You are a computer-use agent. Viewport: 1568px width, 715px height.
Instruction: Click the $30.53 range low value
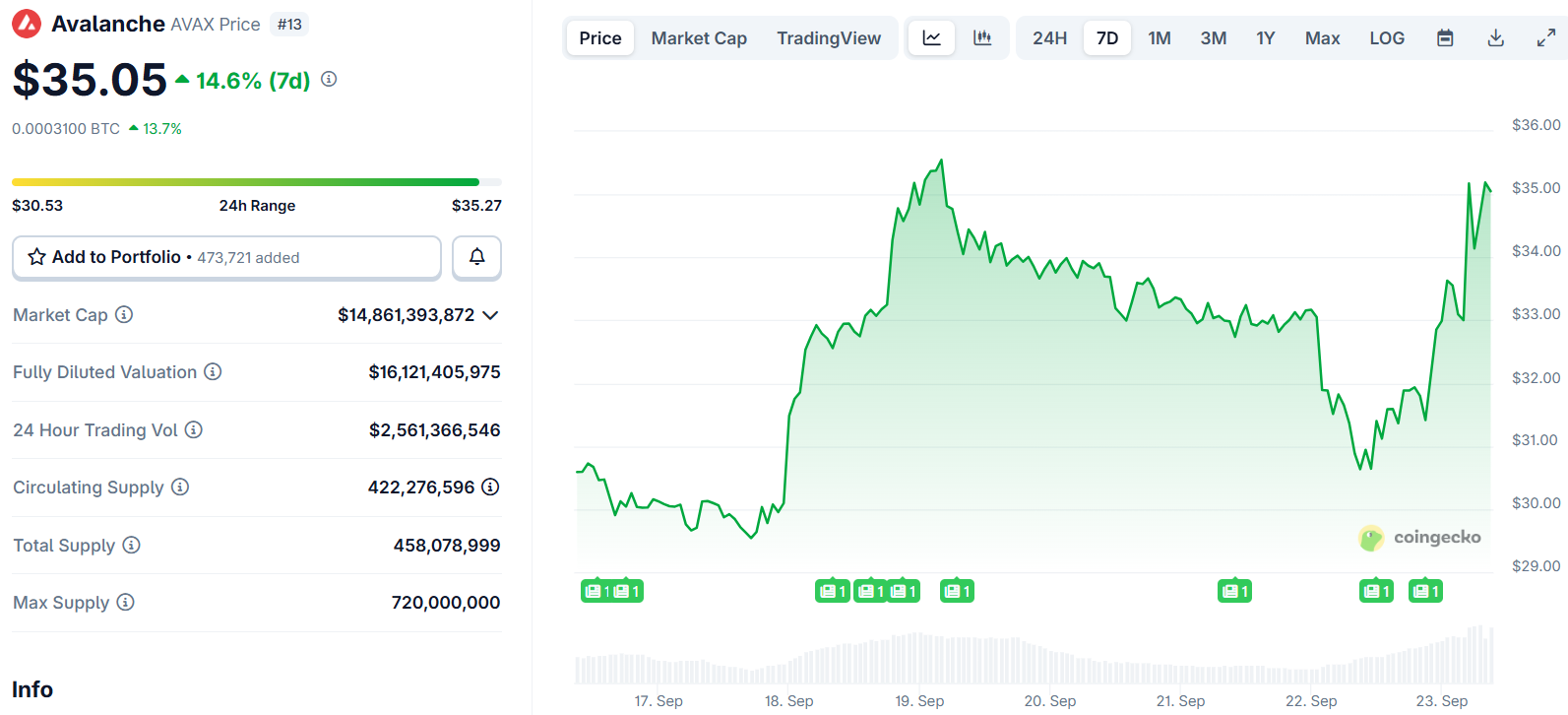point(37,206)
